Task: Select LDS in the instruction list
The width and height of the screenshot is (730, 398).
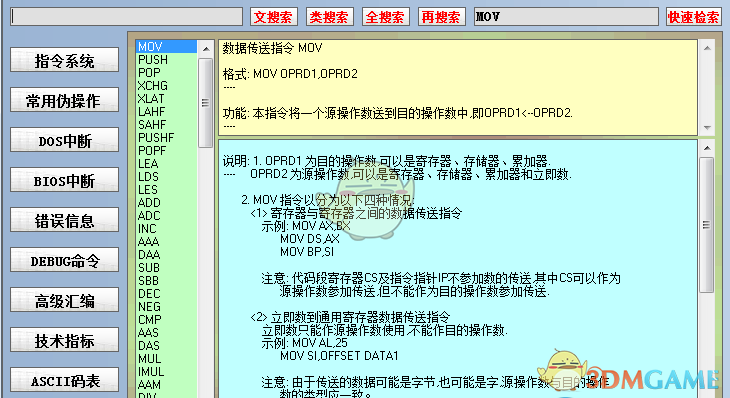Action: [166, 177]
